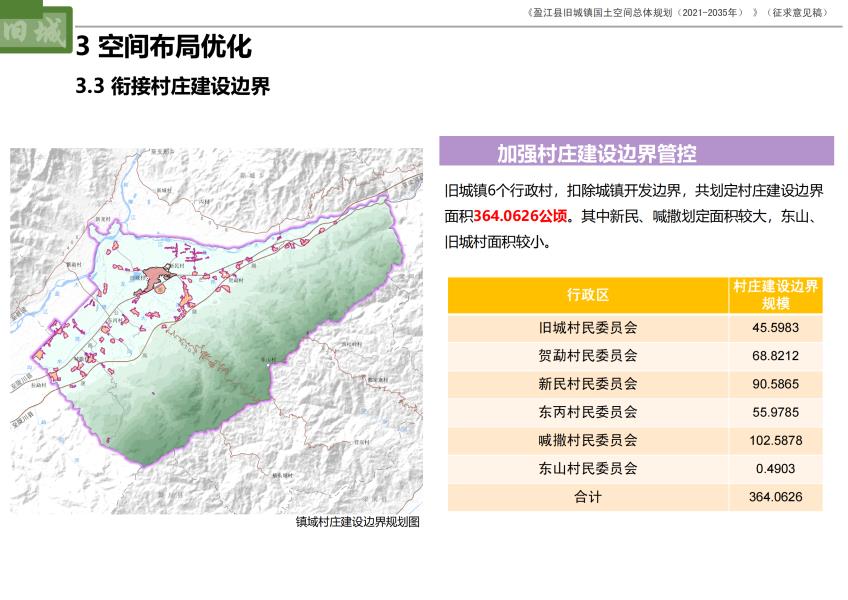848x600 pixels.
Task: Select the subheading 3.3 衔接村庄建设边界
Action: point(173,87)
